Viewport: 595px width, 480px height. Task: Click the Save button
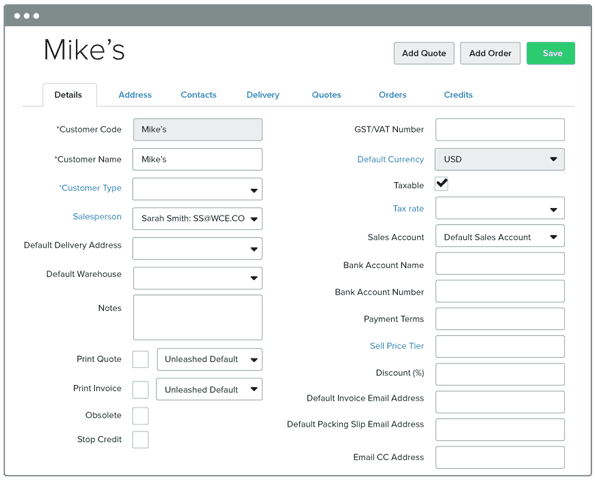tap(550, 53)
